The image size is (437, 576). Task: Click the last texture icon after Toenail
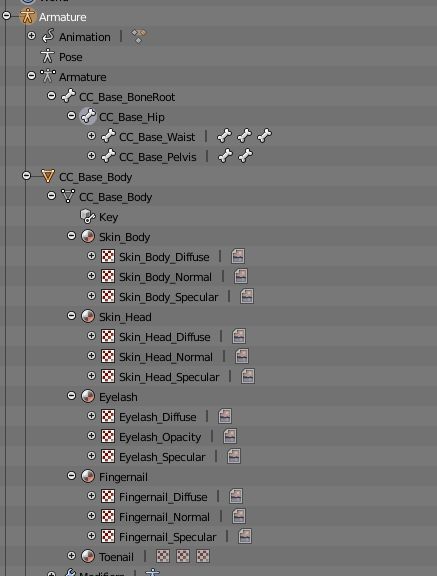tap(203, 556)
